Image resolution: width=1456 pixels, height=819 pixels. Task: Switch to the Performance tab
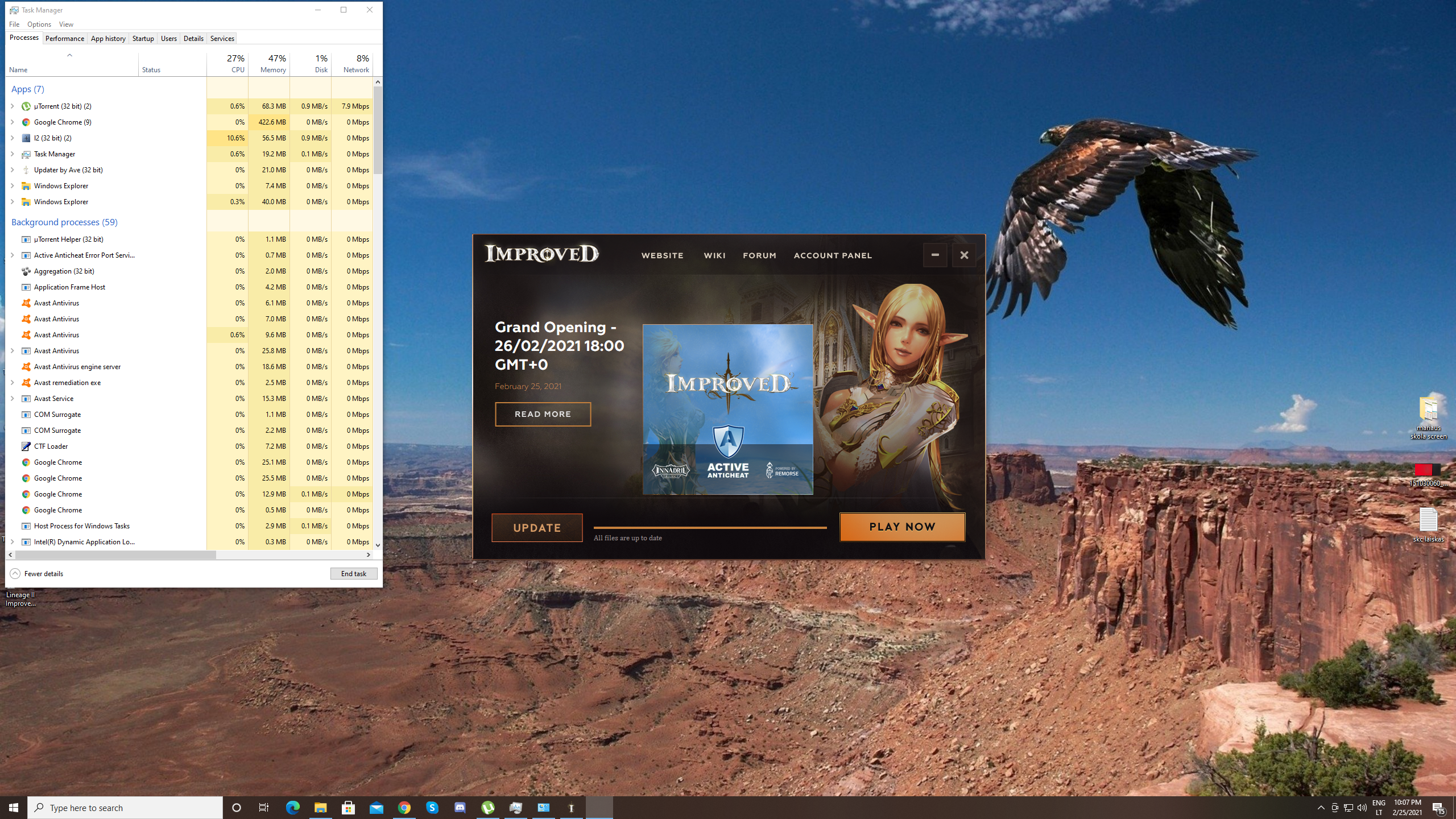(x=64, y=38)
